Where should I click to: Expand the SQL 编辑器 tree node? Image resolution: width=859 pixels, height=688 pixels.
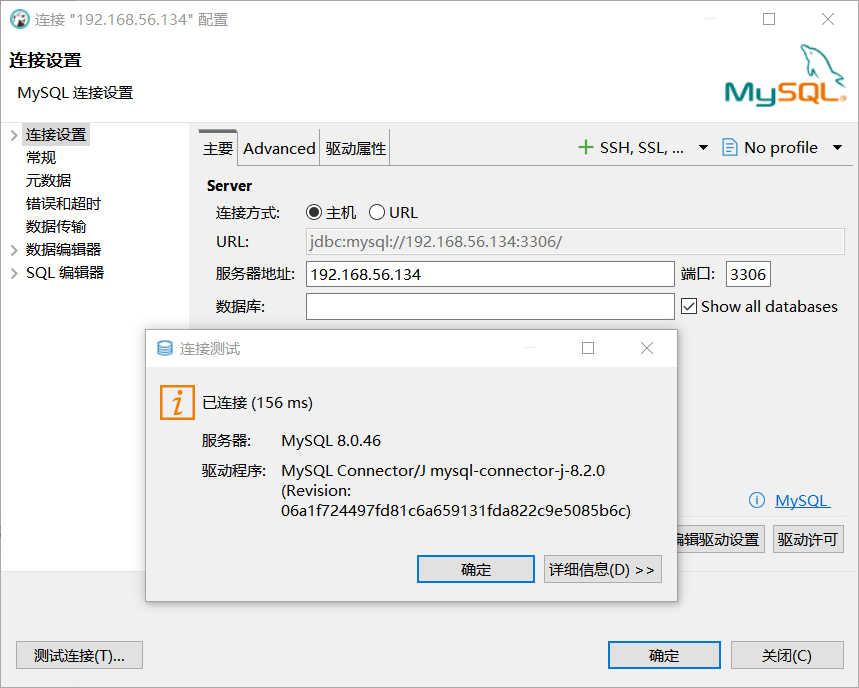pos(14,273)
